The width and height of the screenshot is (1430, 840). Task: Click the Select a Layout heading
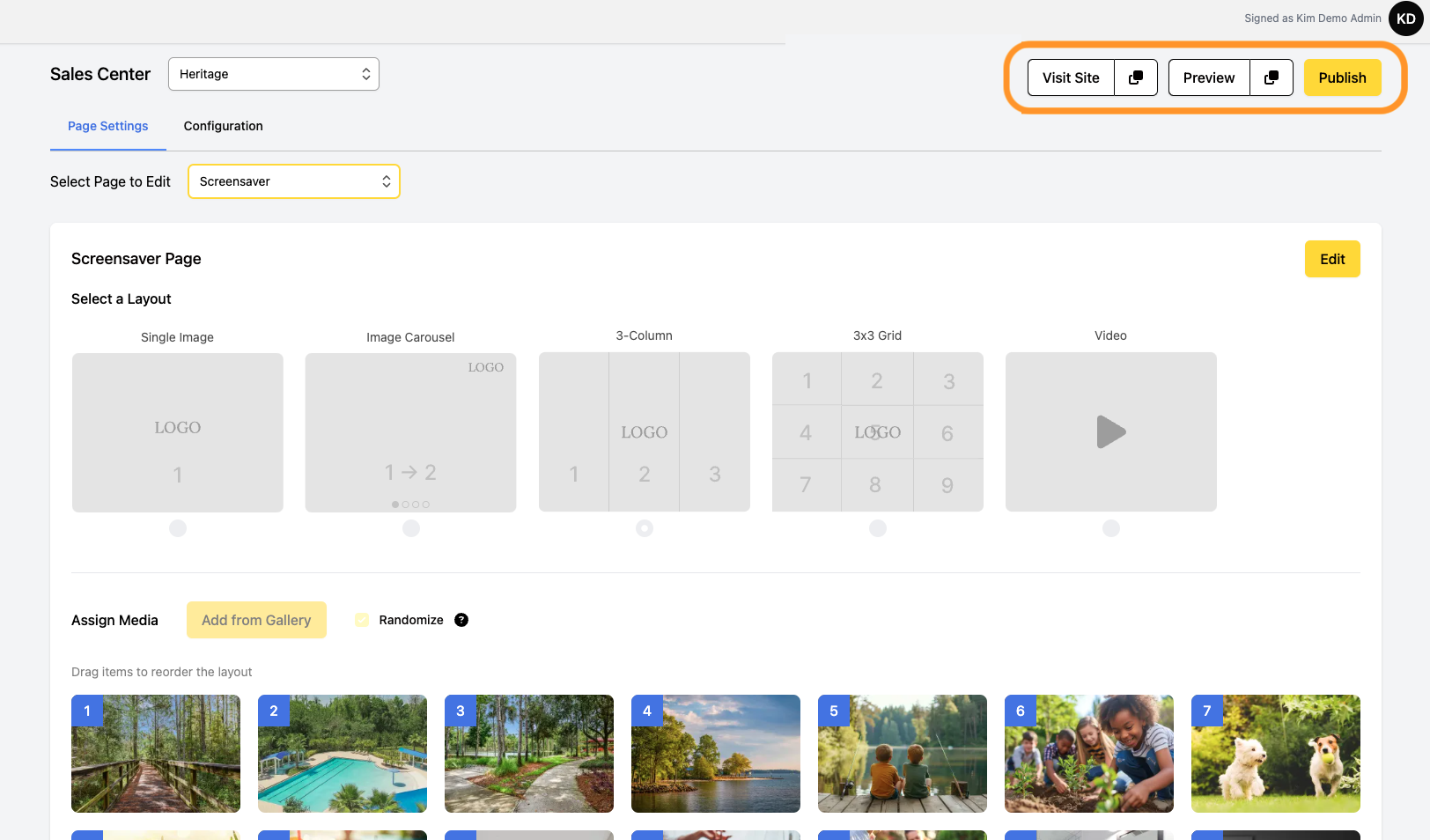(x=122, y=298)
